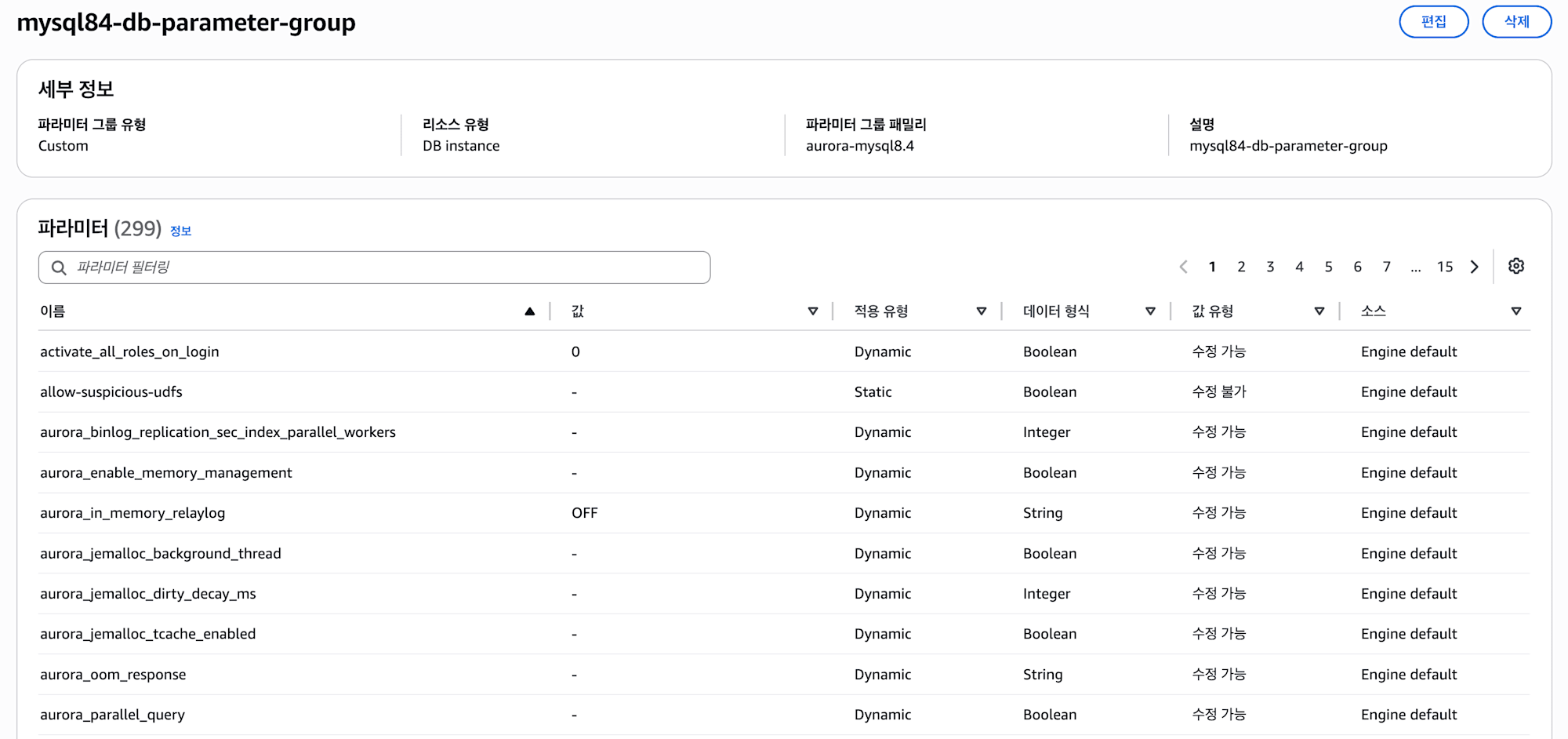1568x739 pixels.
Task: Select aurora_oom_response parameter name
Action: click(x=113, y=675)
